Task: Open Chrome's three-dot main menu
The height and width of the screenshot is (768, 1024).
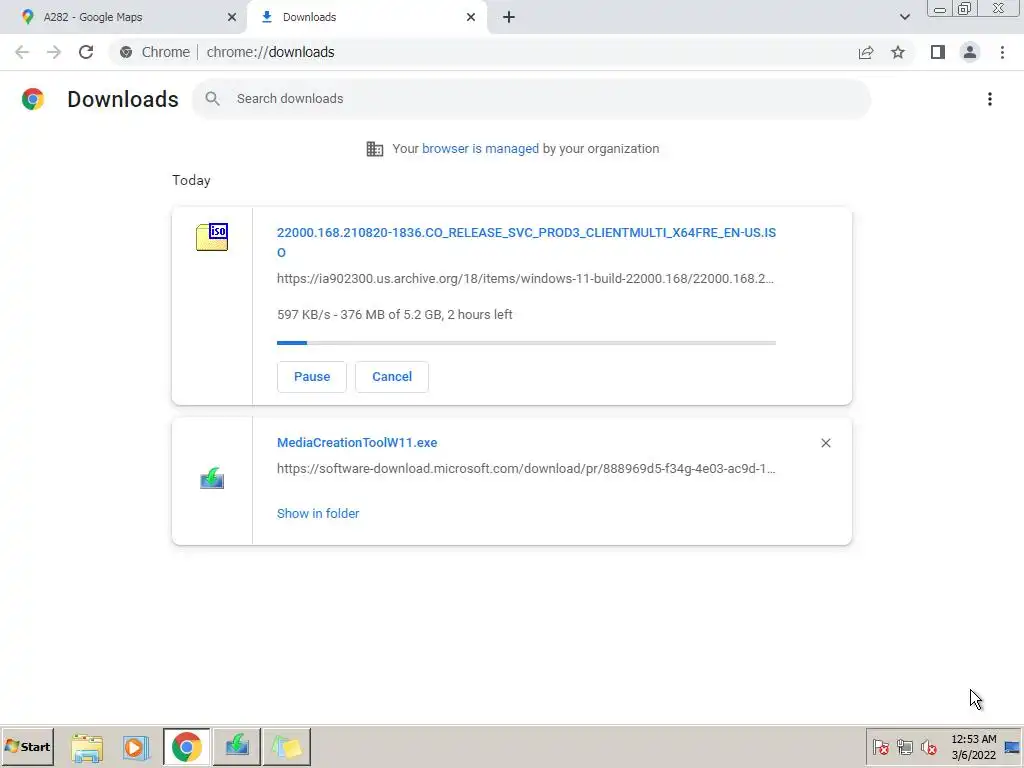Action: (1002, 52)
